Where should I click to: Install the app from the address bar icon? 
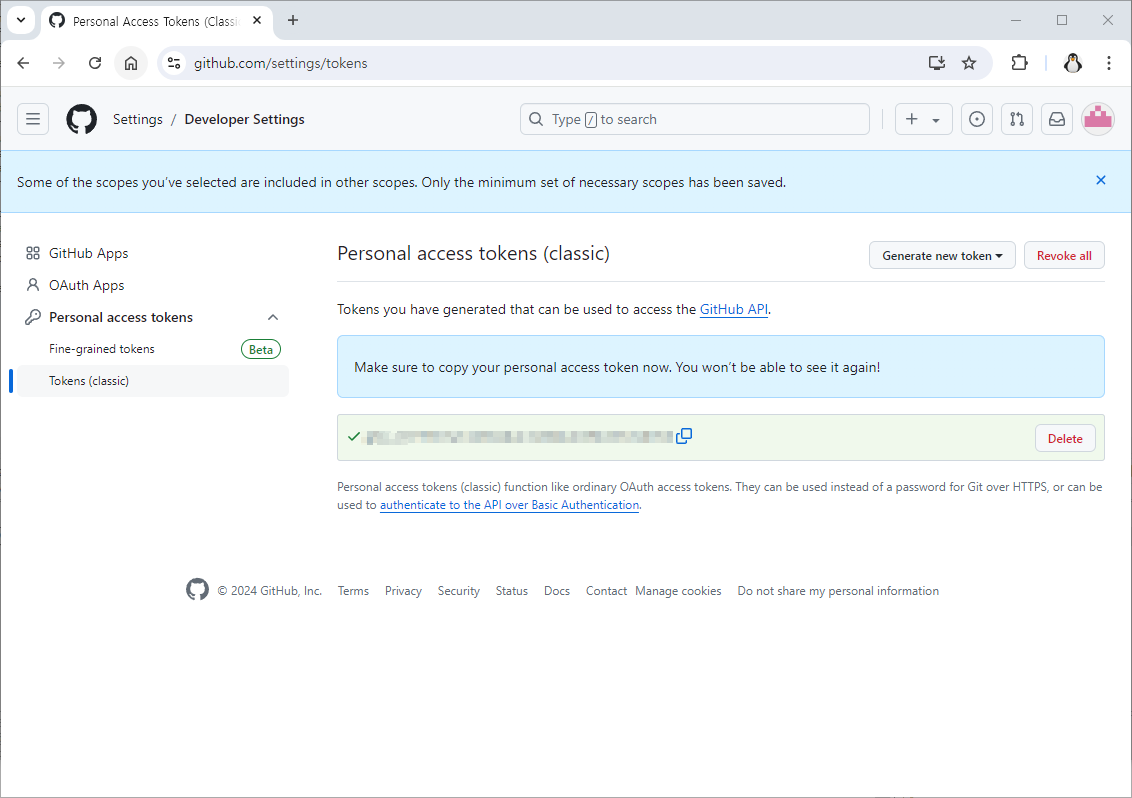click(x=936, y=63)
